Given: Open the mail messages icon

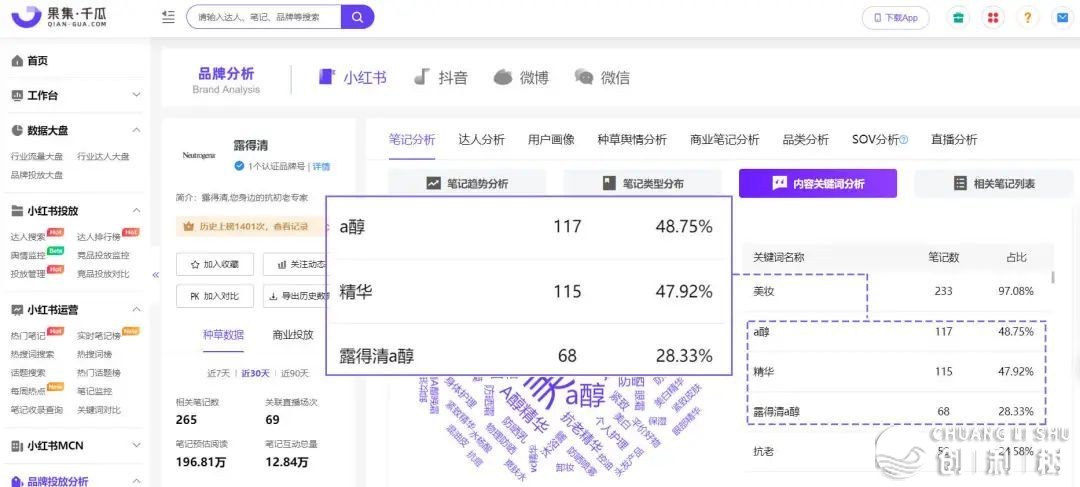Looking at the screenshot, I should coord(1063,18).
